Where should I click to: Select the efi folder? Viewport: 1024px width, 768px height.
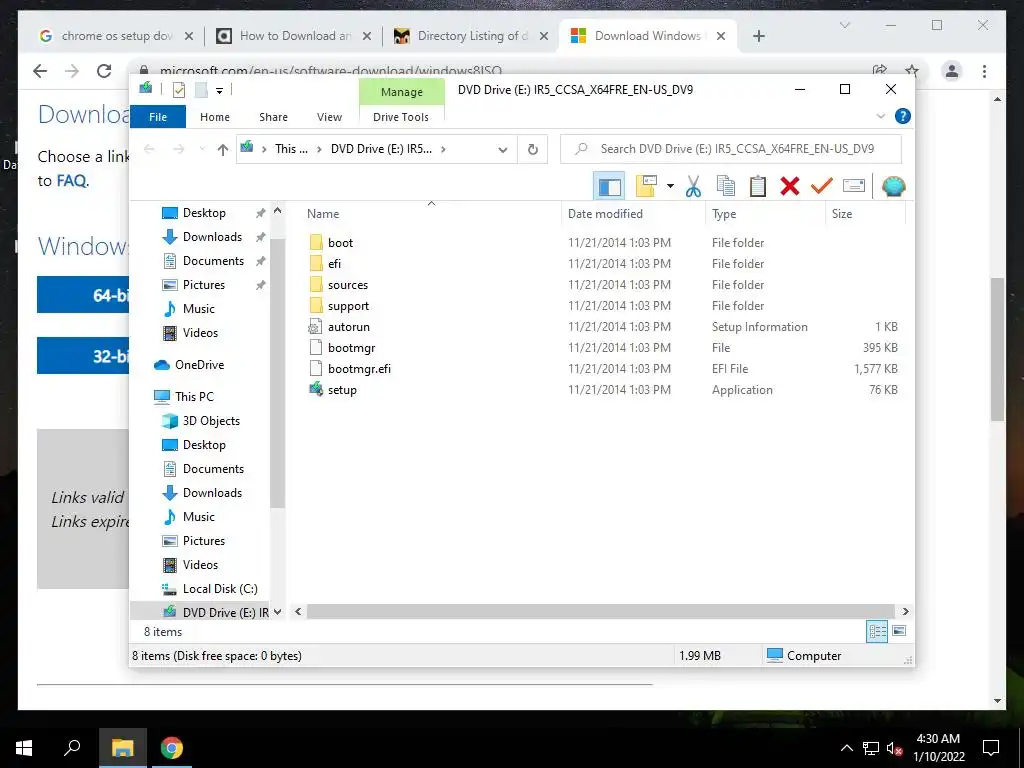pos(334,264)
